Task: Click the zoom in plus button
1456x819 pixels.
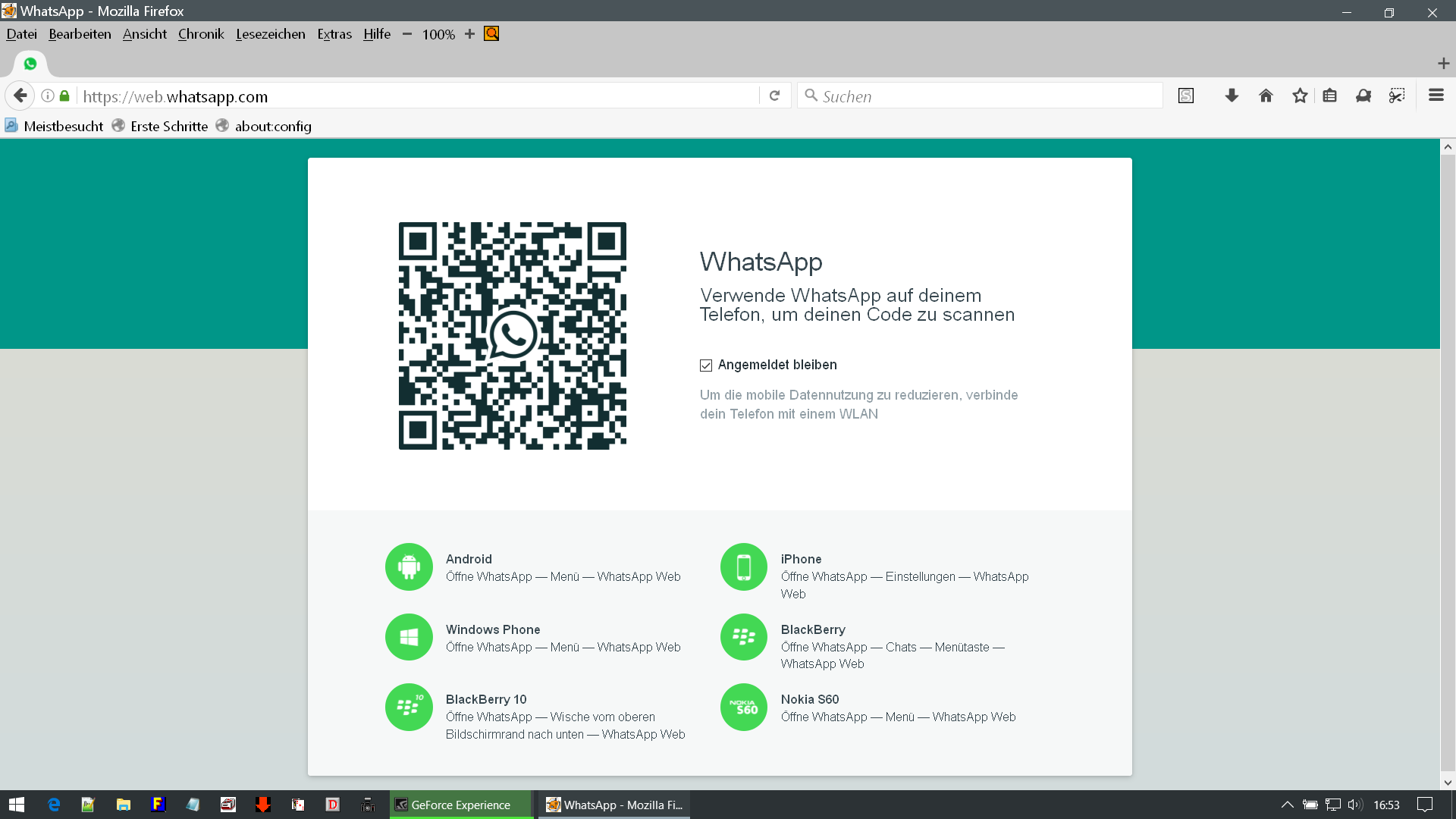Action: coord(469,34)
